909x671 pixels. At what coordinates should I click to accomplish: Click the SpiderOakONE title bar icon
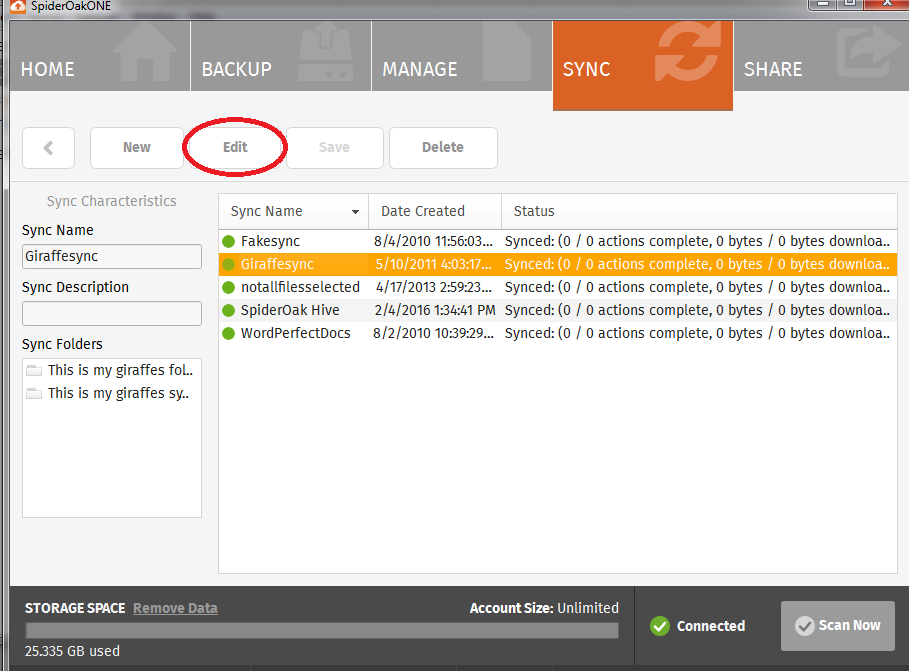click(19, 6)
